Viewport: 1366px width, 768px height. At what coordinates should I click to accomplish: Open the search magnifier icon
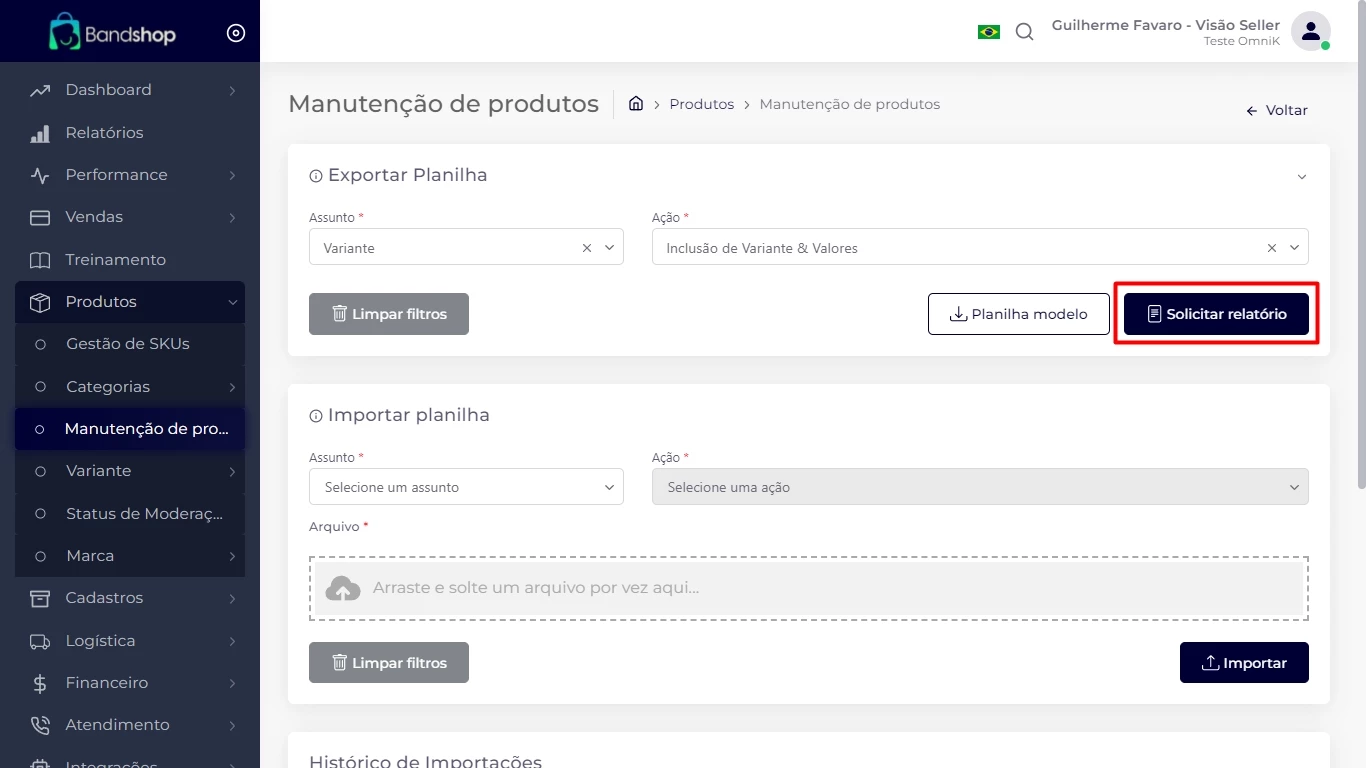coord(1024,32)
